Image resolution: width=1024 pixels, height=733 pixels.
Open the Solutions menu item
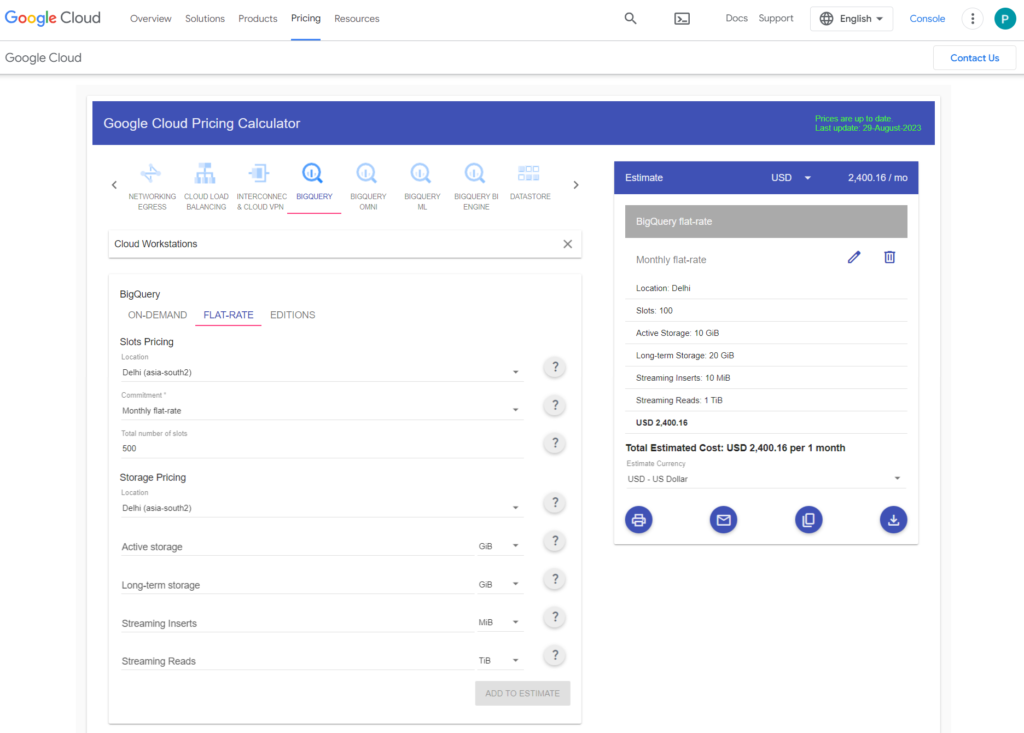205,19
